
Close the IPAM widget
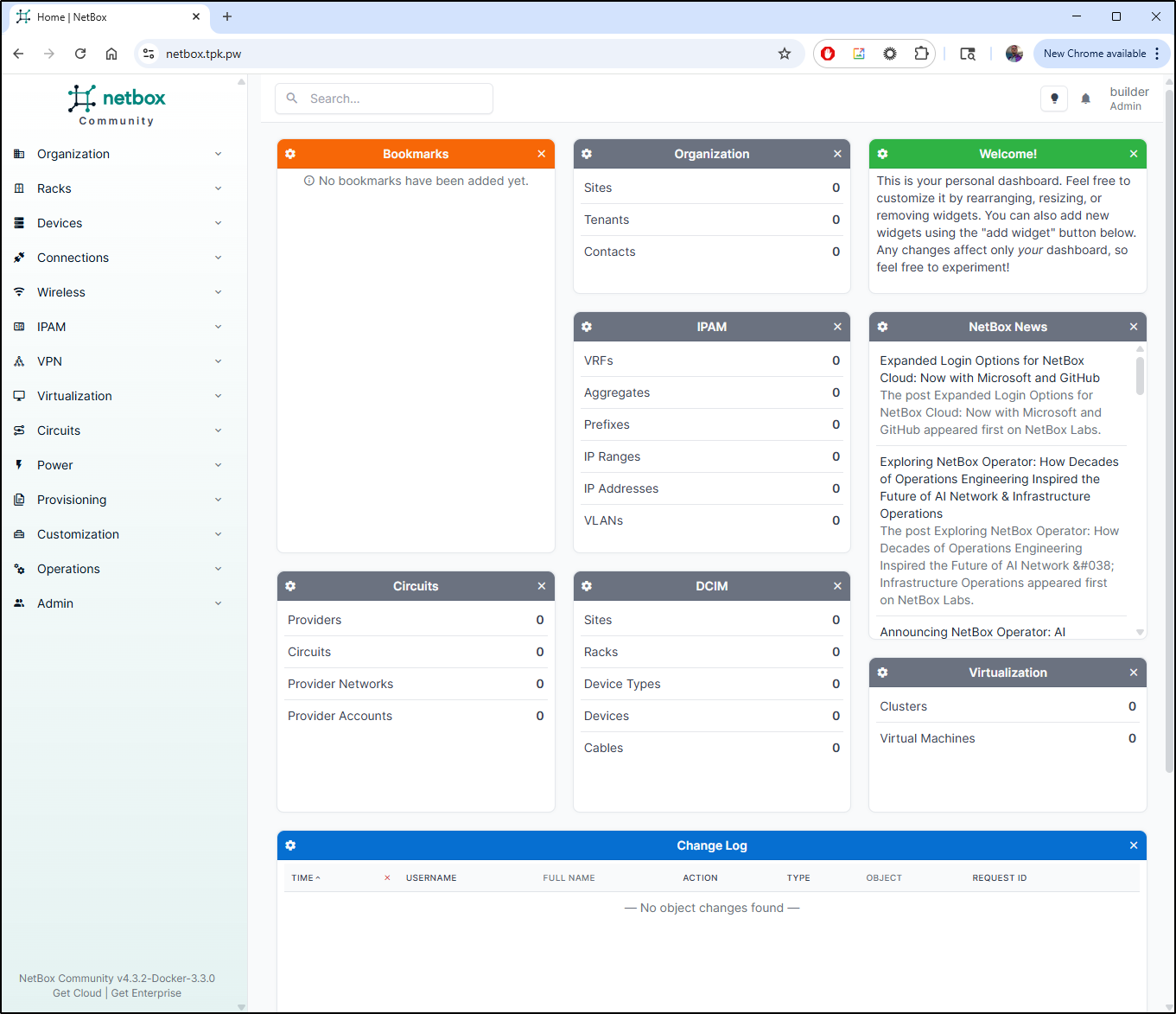pyautogui.click(x=837, y=327)
